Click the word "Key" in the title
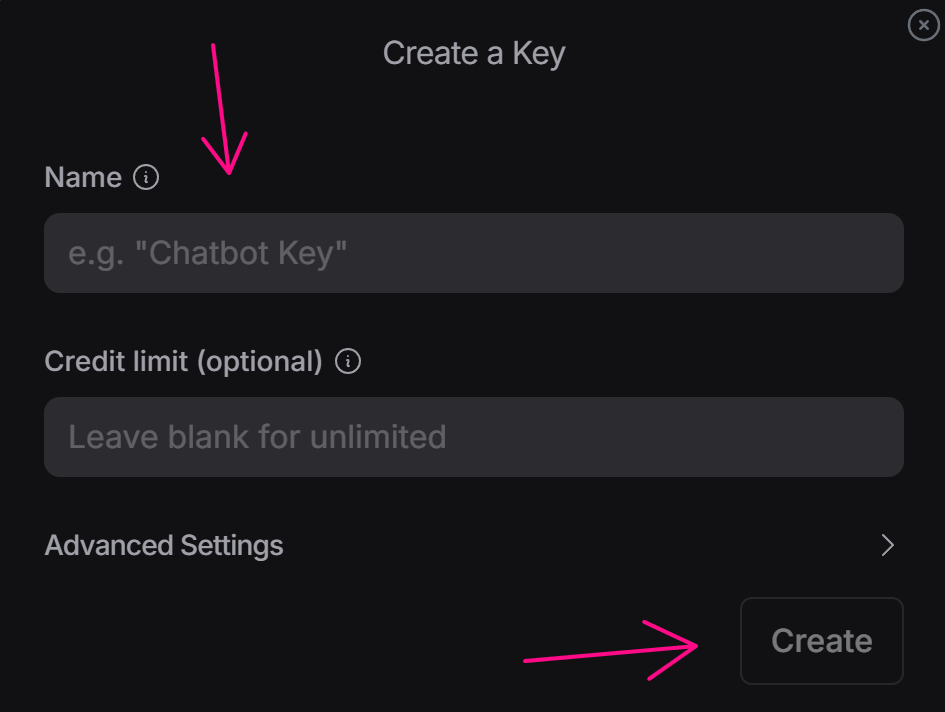This screenshot has height=712, width=945. (x=539, y=53)
